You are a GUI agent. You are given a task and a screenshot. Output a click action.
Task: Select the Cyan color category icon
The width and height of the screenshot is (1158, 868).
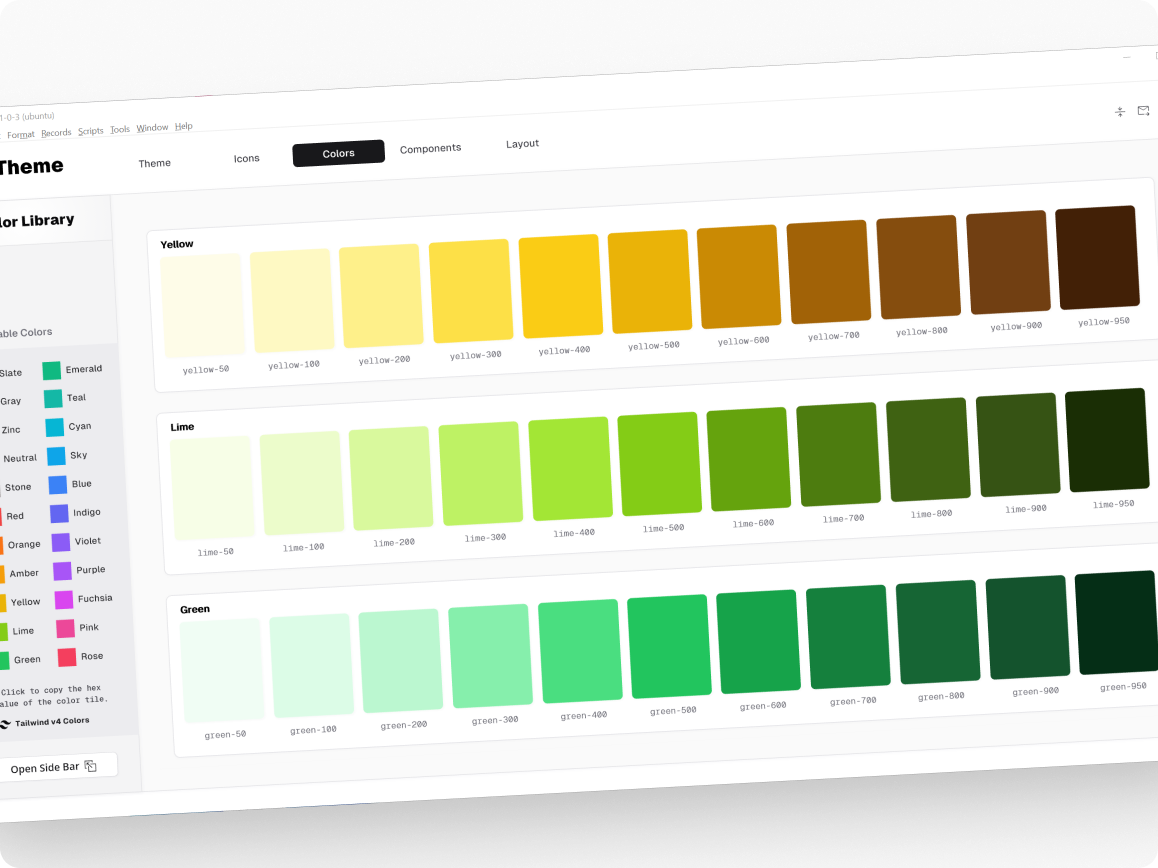tap(53, 428)
